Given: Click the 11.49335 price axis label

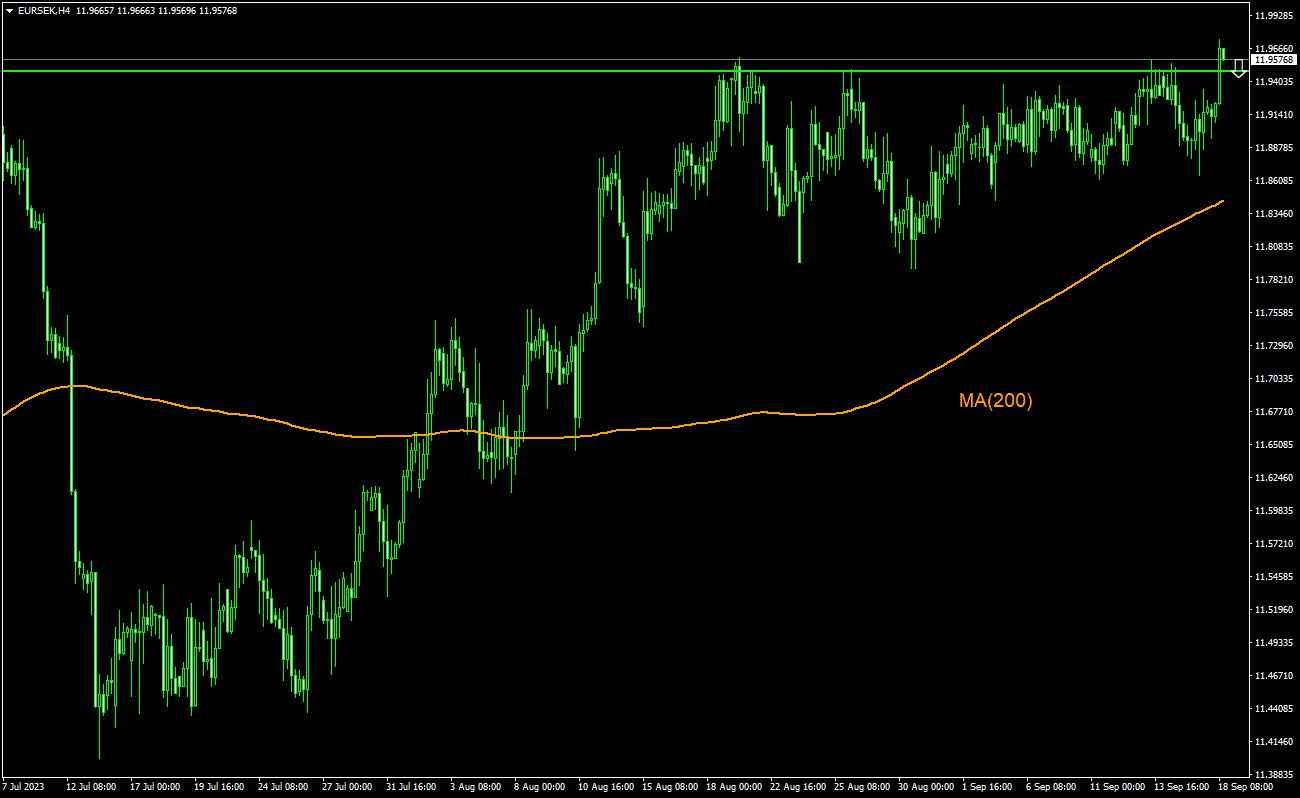Looking at the screenshot, I should pyautogui.click(x=1275, y=643).
